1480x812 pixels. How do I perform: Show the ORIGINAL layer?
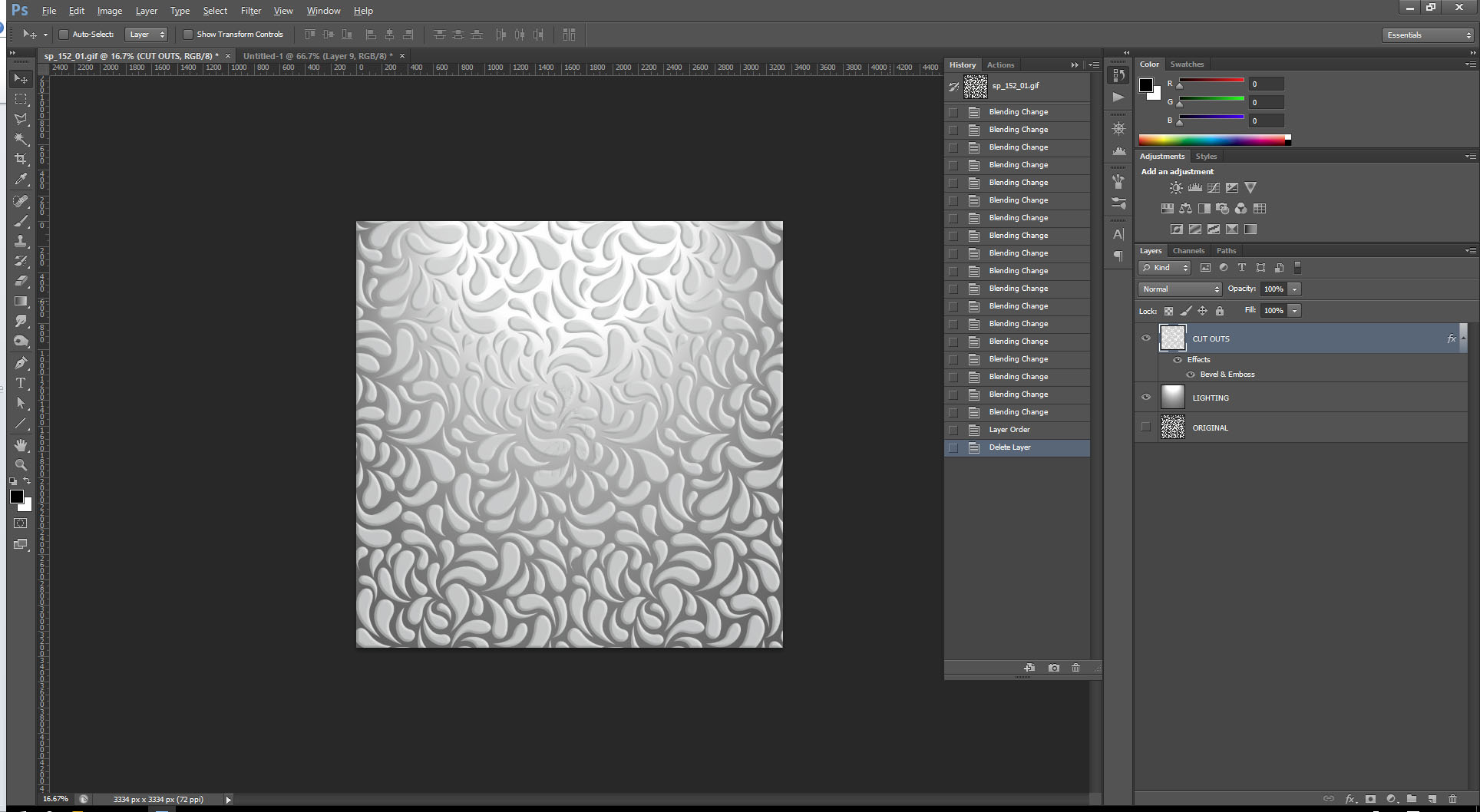pyautogui.click(x=1146, y=427)
